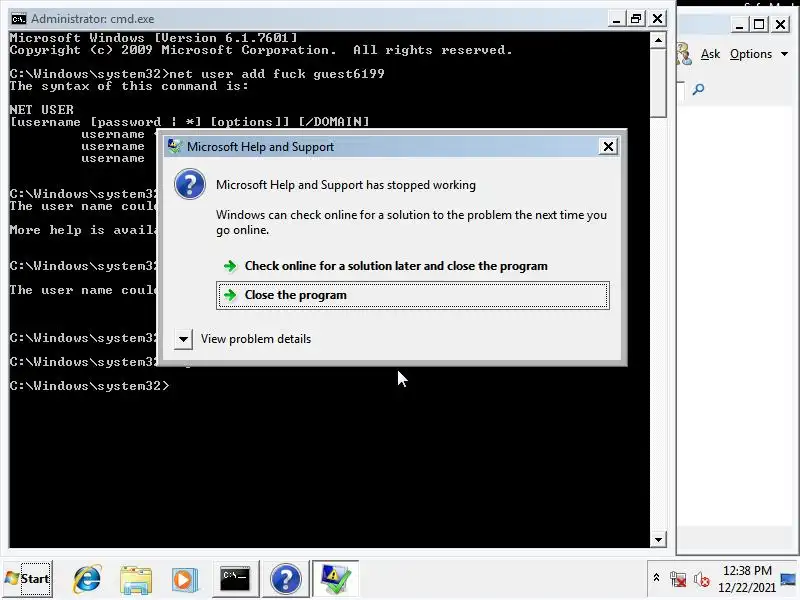Open the Start menu
This screenshot has width=800, height=600.
coord(28,579)
